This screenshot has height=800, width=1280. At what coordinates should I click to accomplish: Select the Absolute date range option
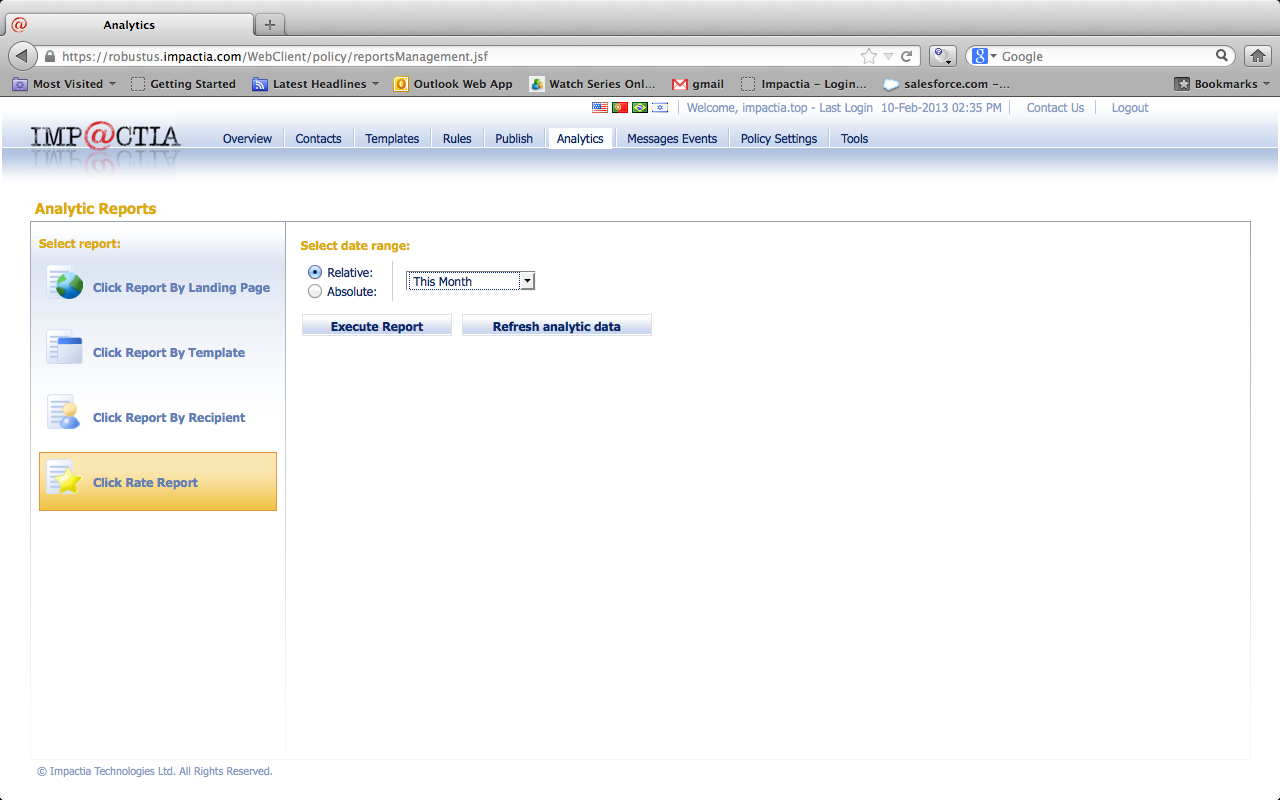(315, 291)
